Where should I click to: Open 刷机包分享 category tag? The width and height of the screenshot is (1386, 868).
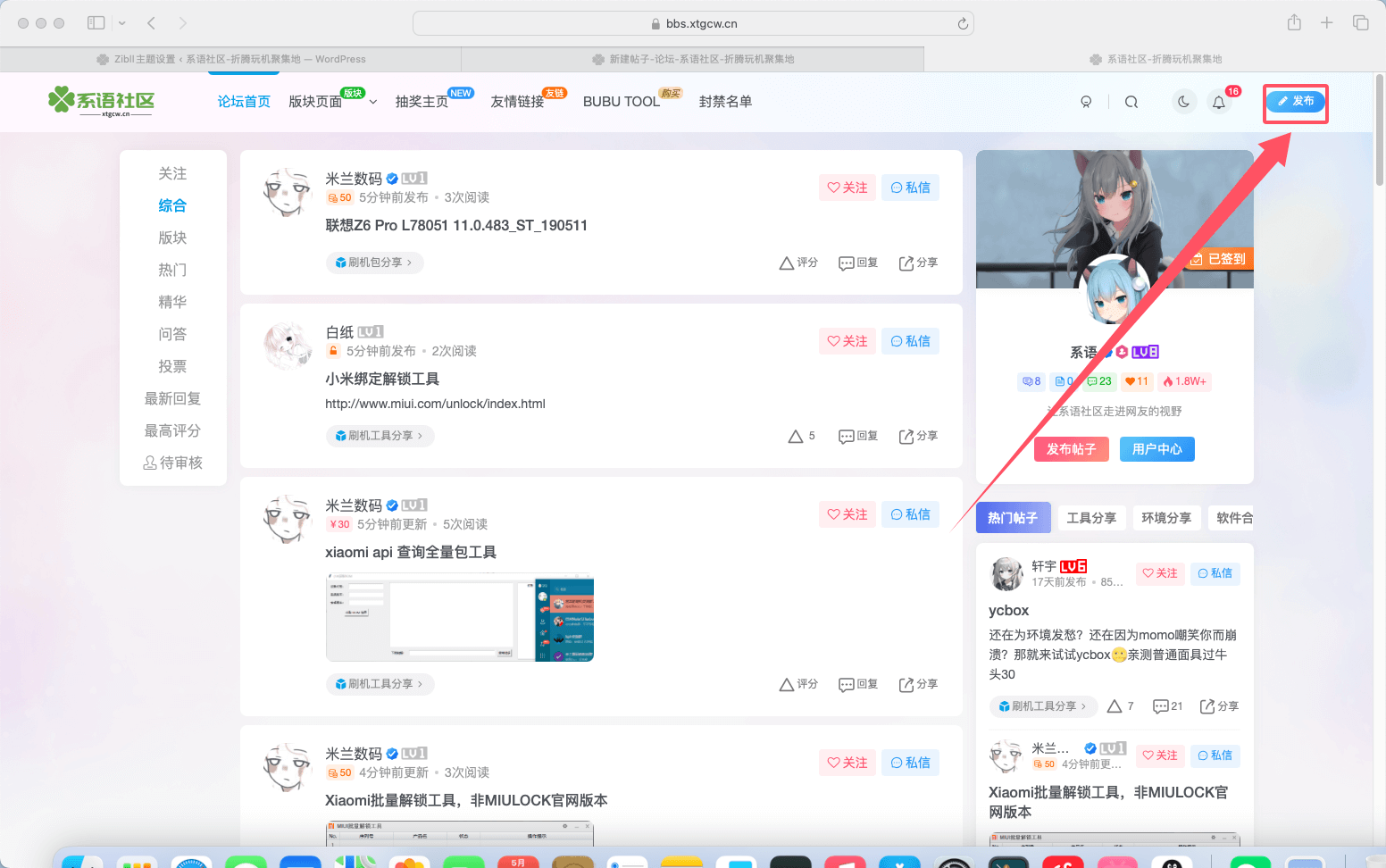pyautogui.click(x=374, y=263)
